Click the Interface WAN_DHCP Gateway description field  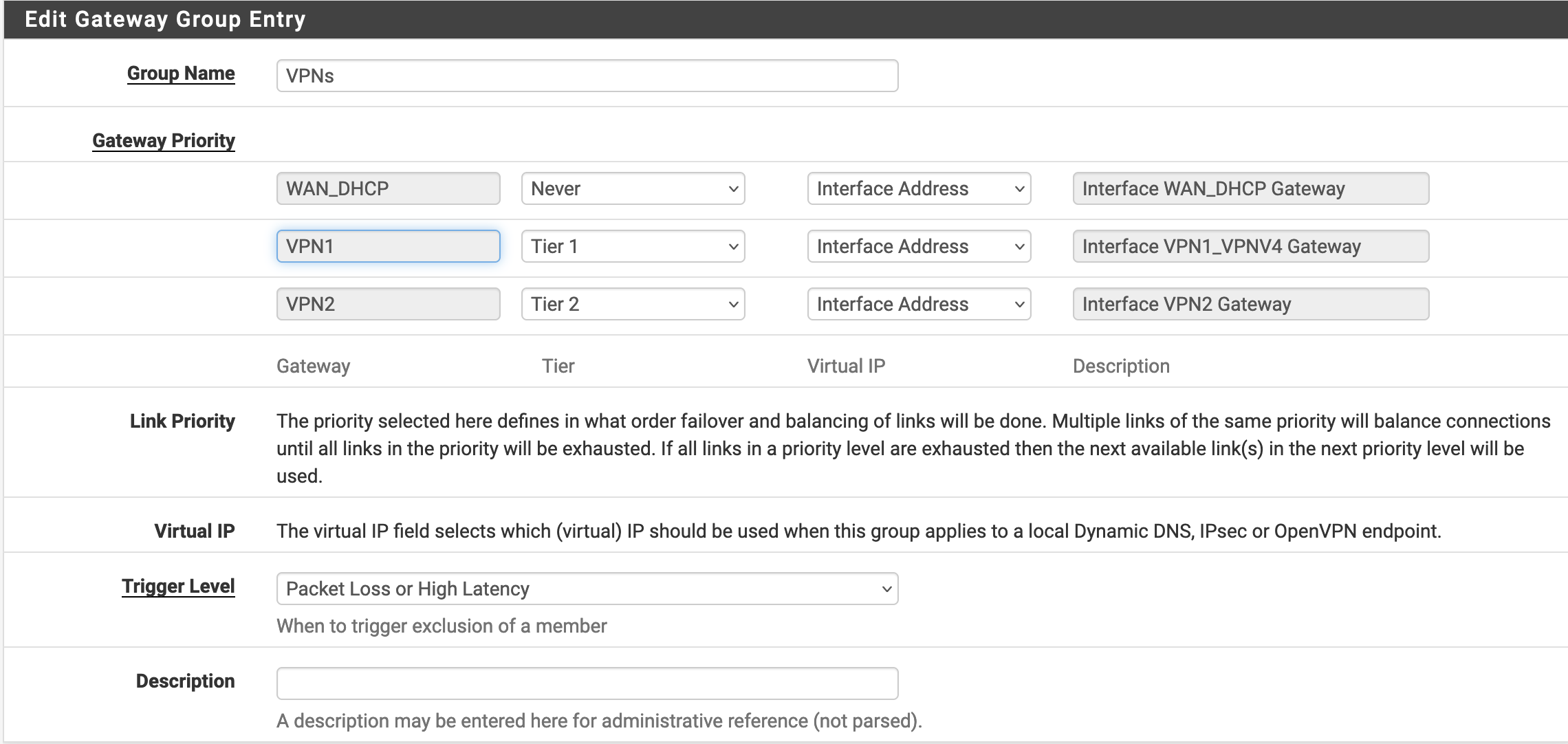click(x=1250, y=188)
